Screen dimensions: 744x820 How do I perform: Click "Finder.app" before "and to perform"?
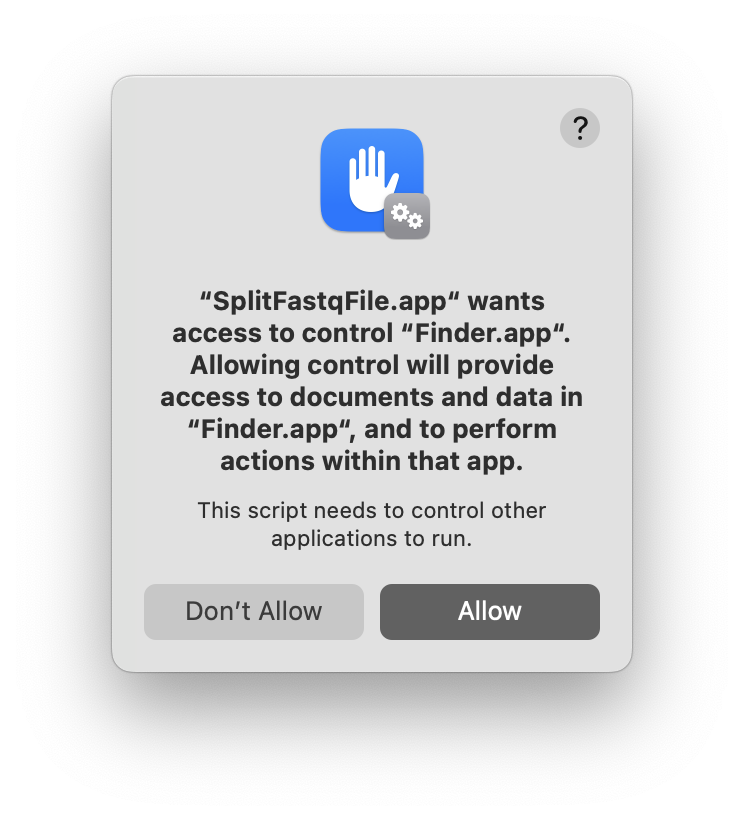click(x=268, y=429)
